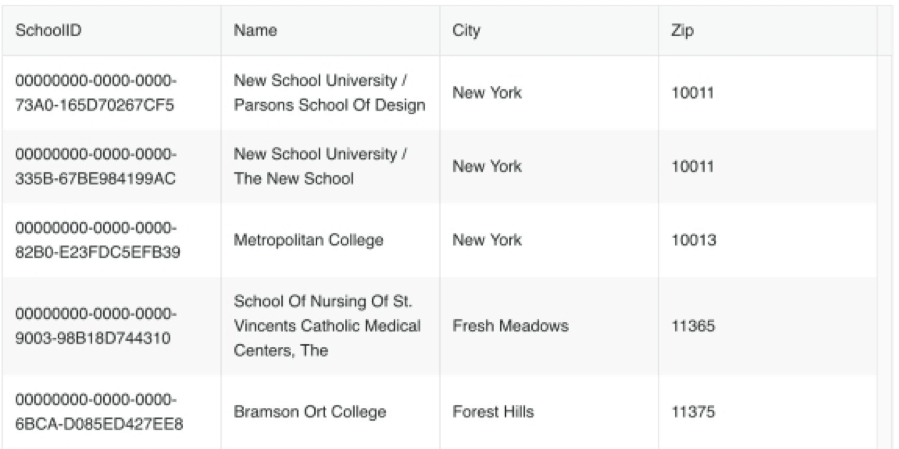Click the City column header
Image resolution: width=899 pixels, height=449 pixels.
[466, 31]
